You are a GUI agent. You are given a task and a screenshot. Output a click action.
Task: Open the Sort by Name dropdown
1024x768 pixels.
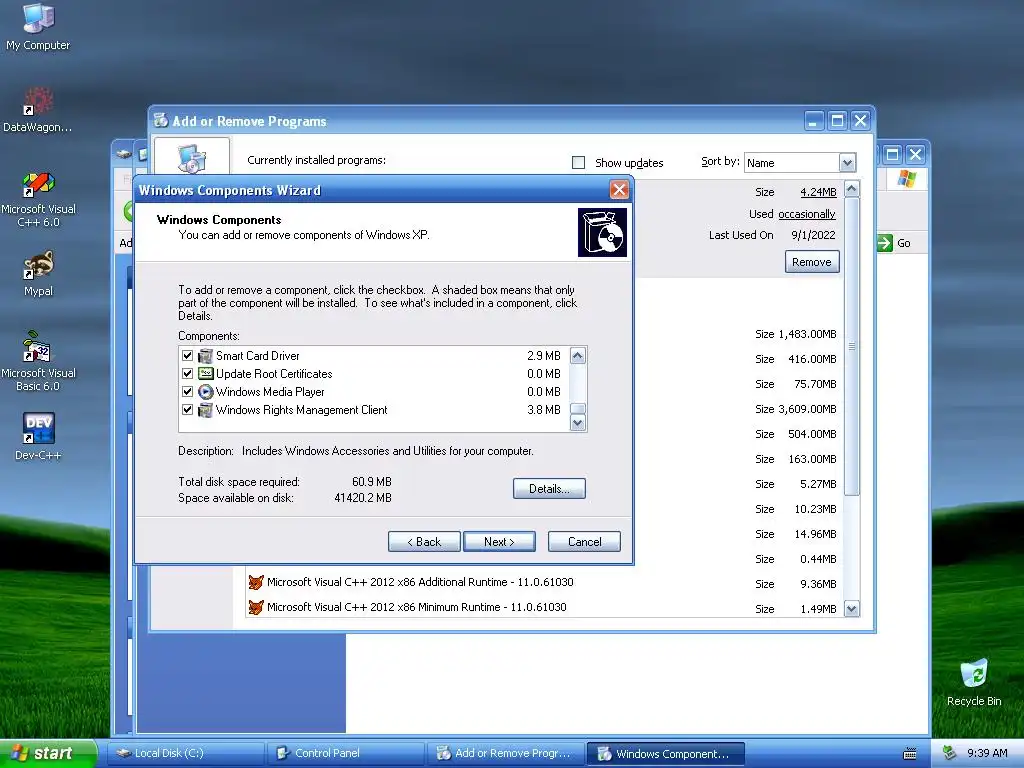coord(847,163)
